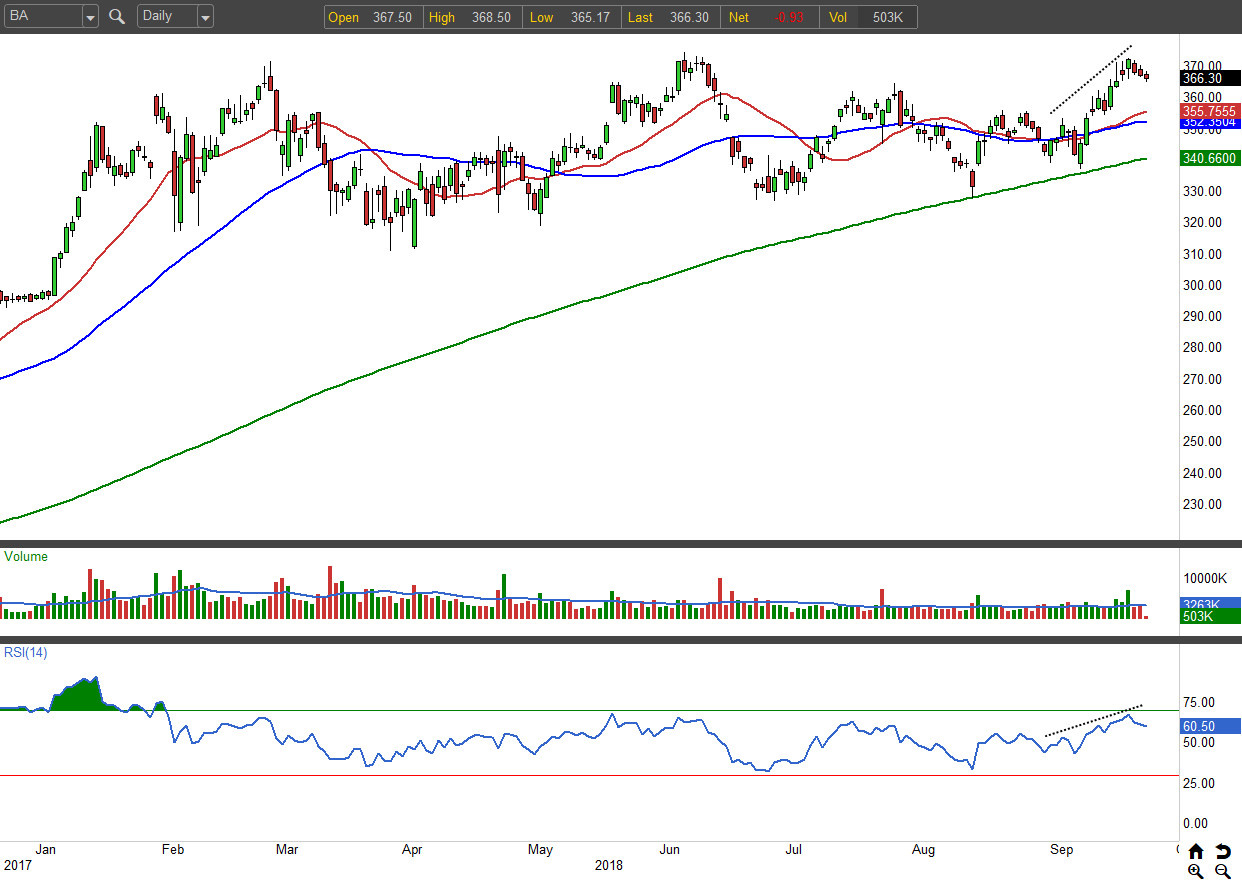The image size is (1242, 881).
Task: Click the undo arrow icon
Action: (x=1223, y=852)
